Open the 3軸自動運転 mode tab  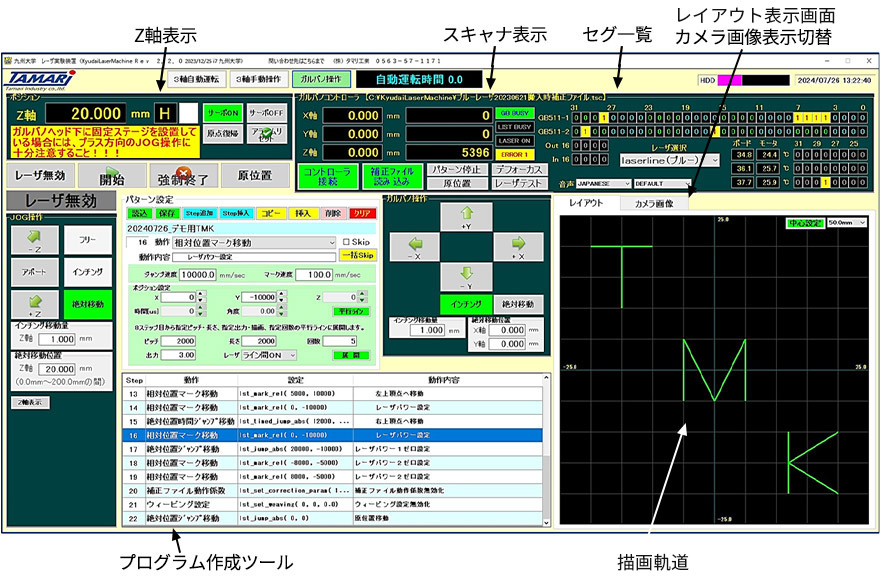point(190,79)
